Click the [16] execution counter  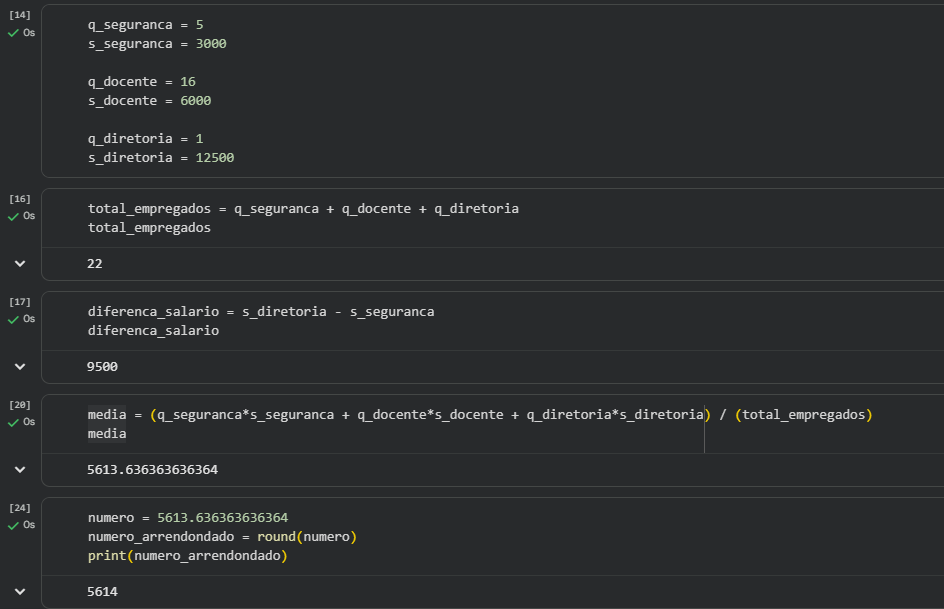(20, 199)
